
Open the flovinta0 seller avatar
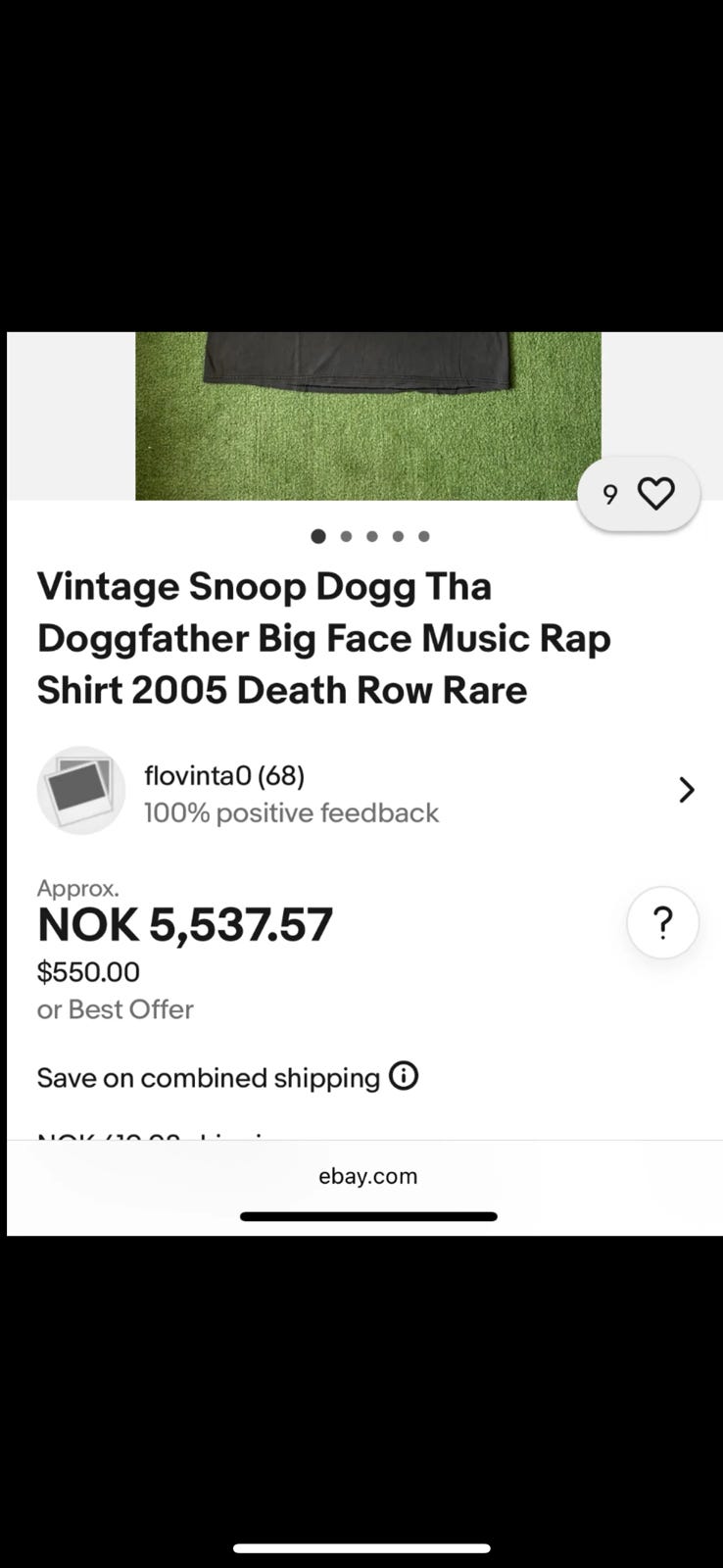pos(81,790)
